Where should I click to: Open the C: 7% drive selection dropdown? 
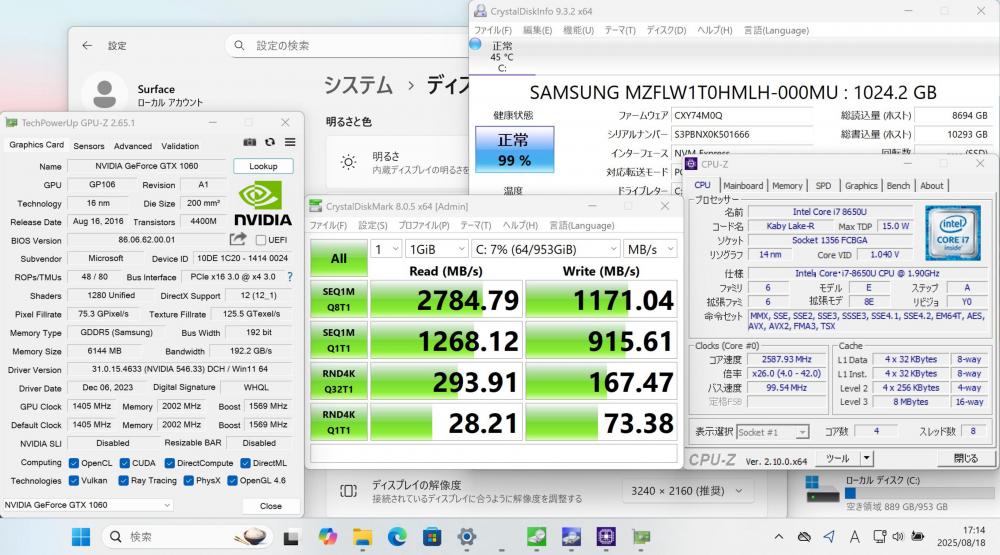pyautogui.click(x=546, y=249)
